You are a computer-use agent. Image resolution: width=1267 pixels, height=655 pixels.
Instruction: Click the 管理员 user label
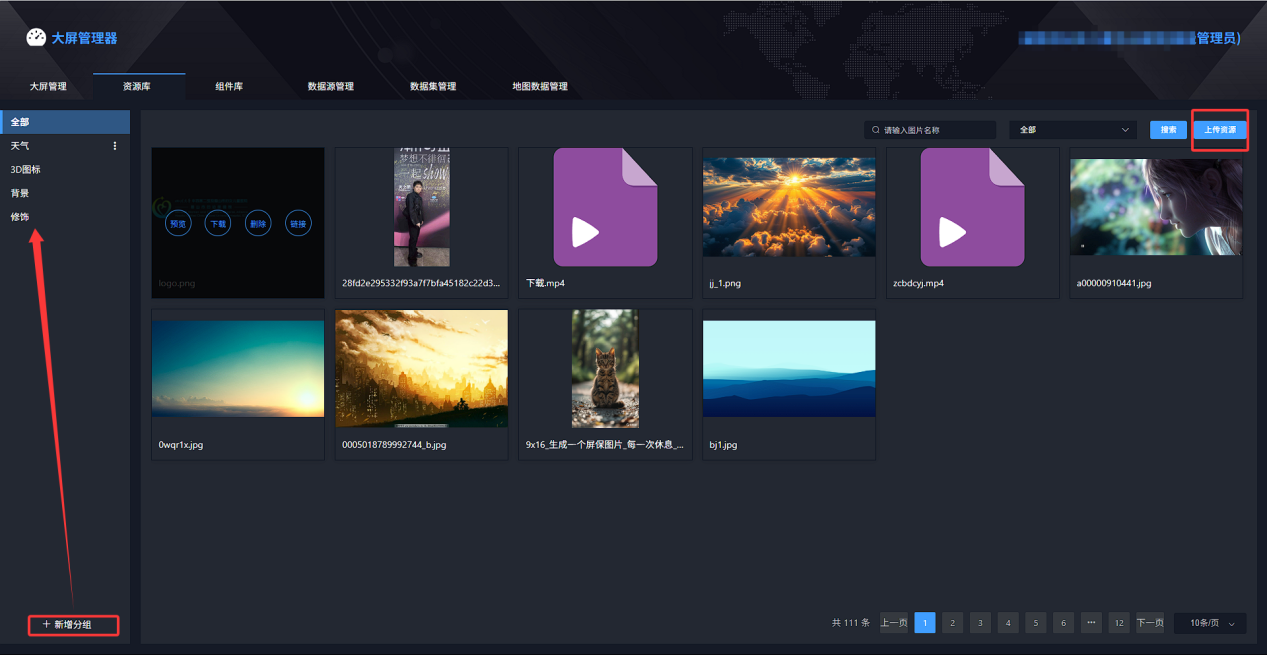click(1218, 38)
